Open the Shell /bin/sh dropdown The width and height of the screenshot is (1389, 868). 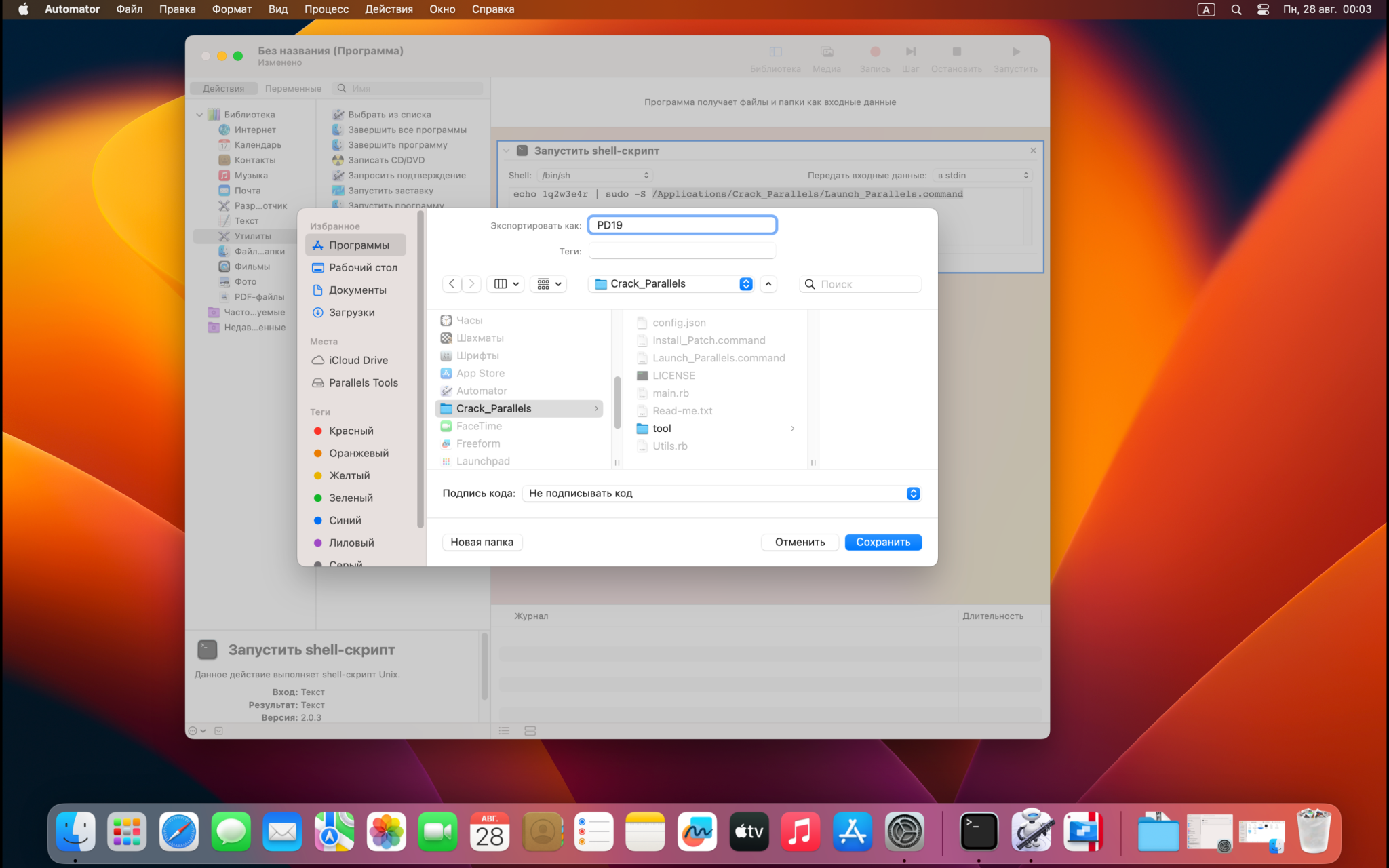pos(595,175)
